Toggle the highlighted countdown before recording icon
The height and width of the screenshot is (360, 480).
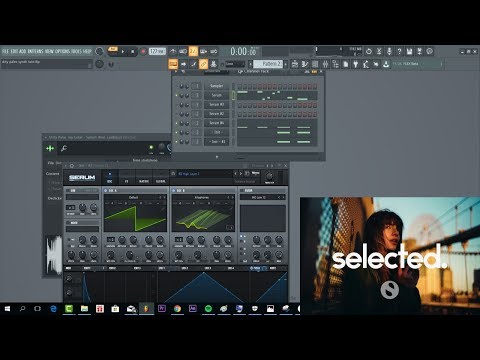tap(193, 51)
